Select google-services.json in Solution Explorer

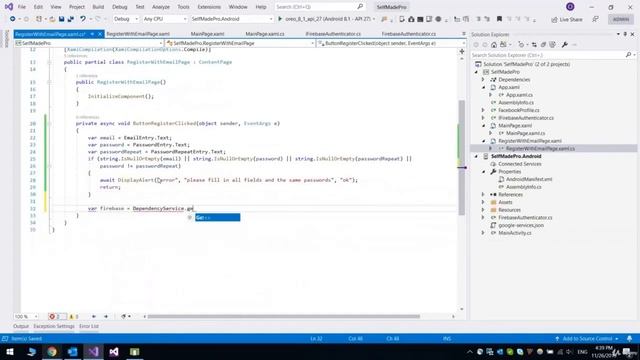tap(521, 225)
